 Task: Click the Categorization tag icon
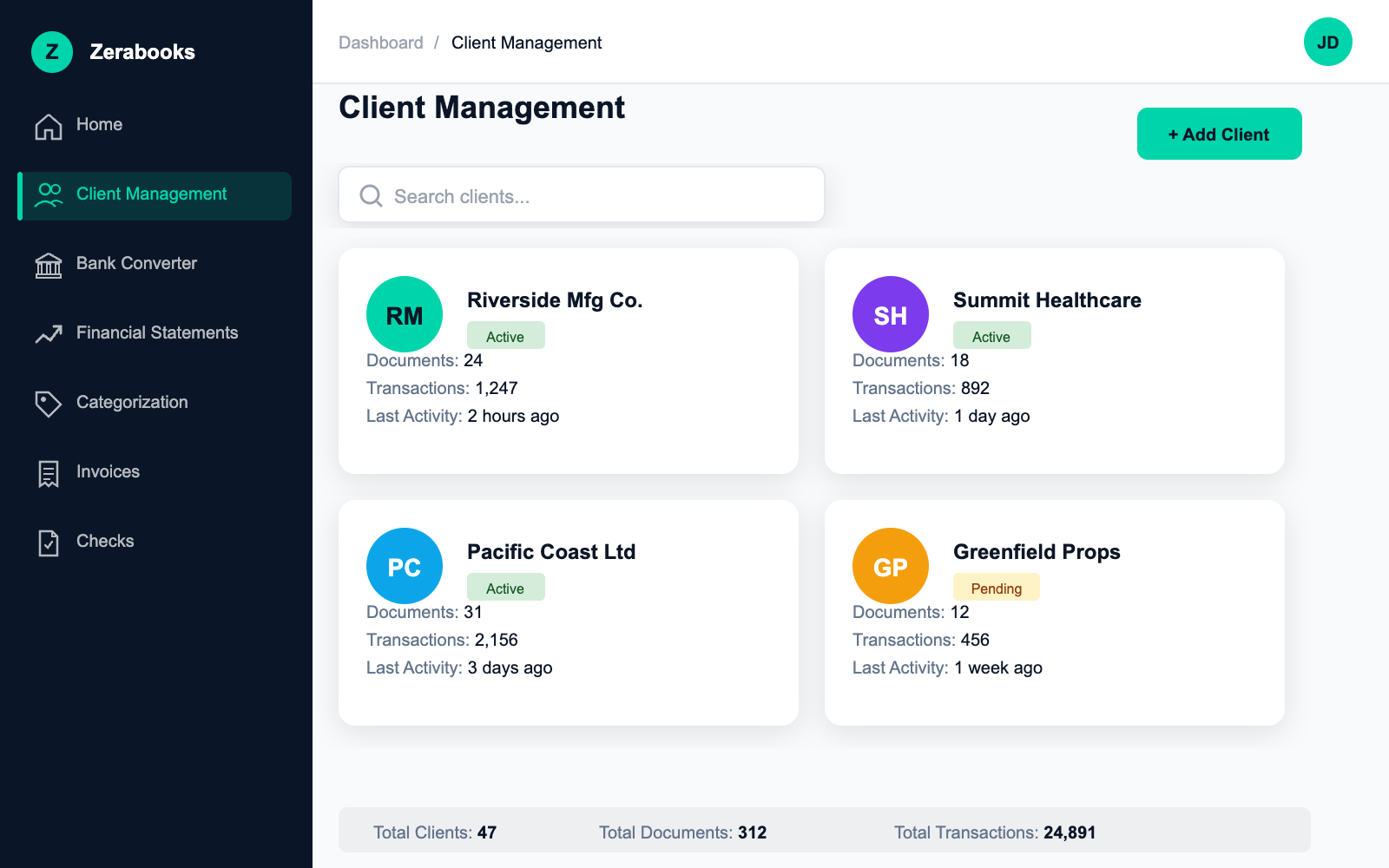(x=49, y=403)
